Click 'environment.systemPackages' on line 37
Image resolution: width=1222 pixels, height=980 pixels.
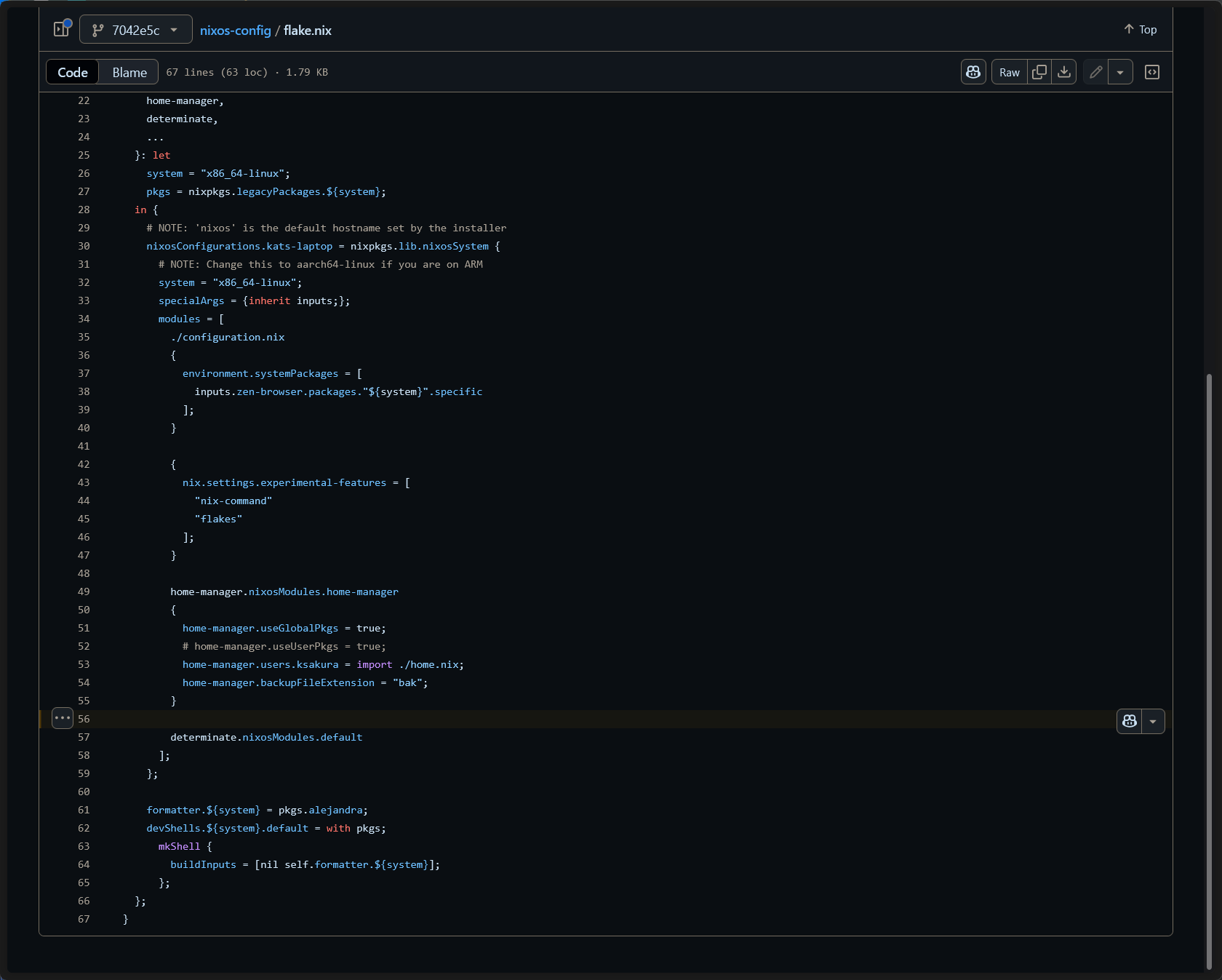coord(260,373)
